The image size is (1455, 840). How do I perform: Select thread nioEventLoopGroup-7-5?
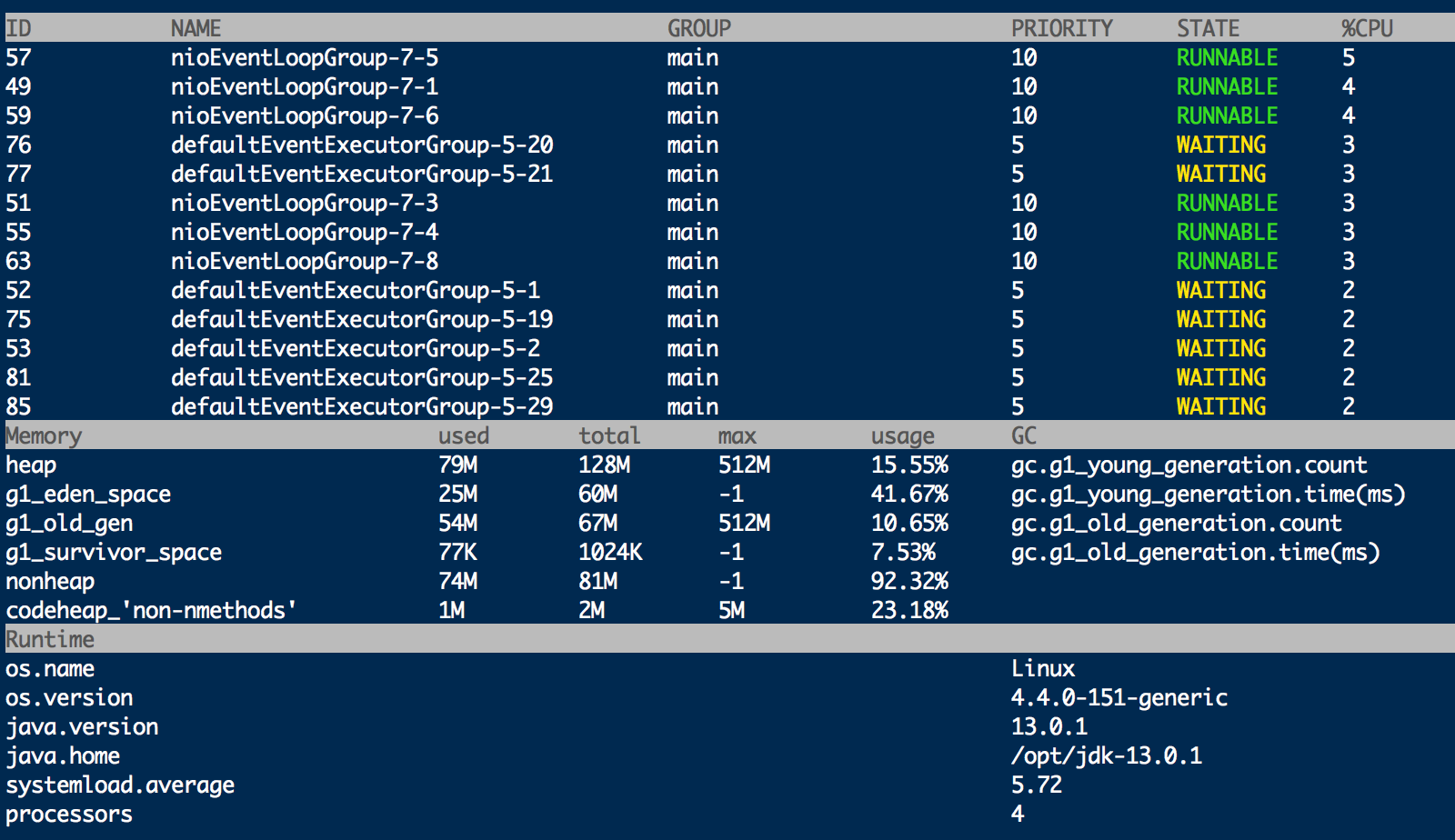coord(305,57)
